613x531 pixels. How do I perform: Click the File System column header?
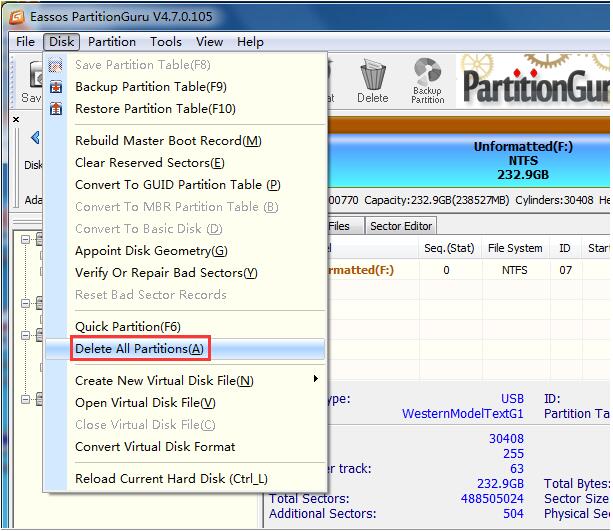515,248
